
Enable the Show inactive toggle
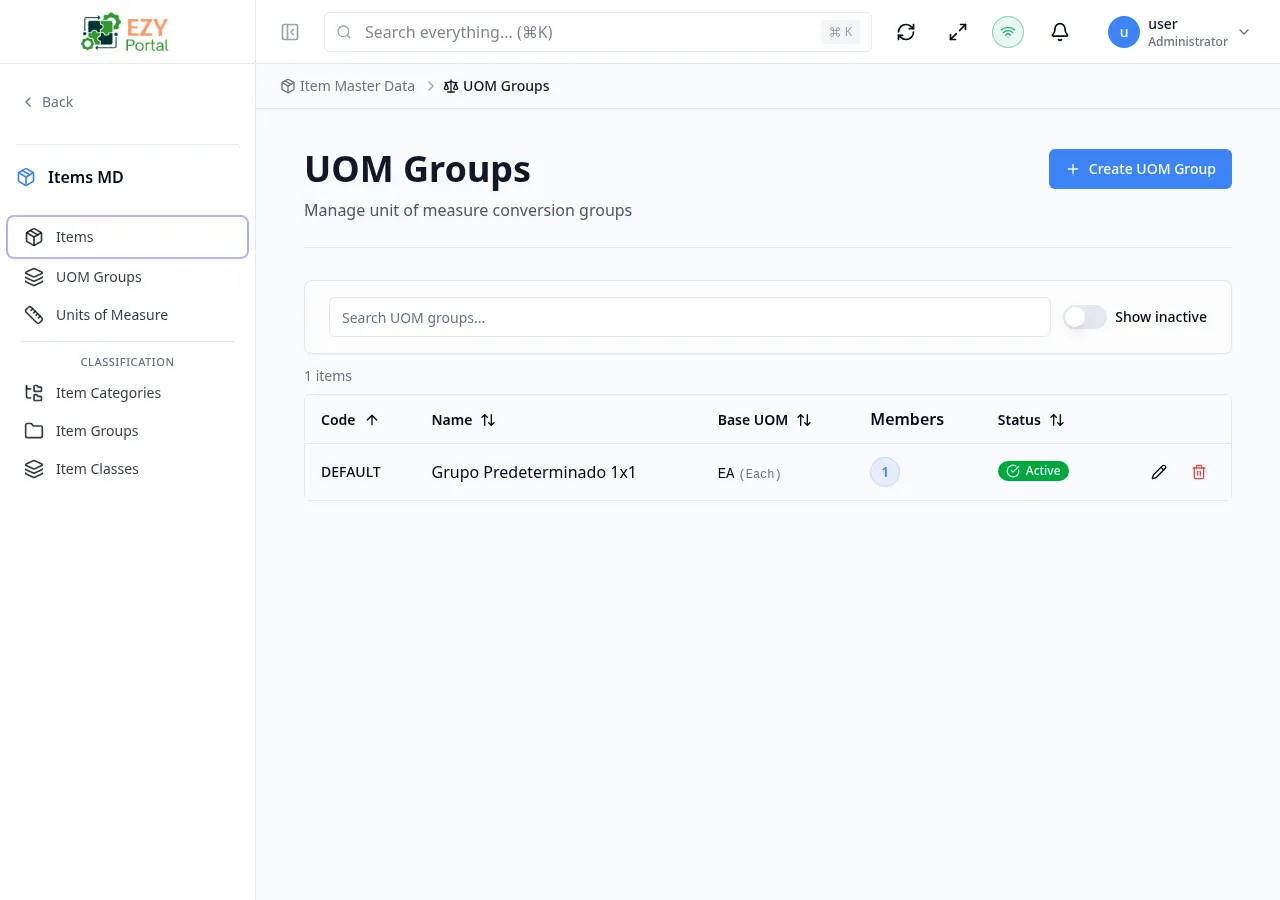point(1084,316)
